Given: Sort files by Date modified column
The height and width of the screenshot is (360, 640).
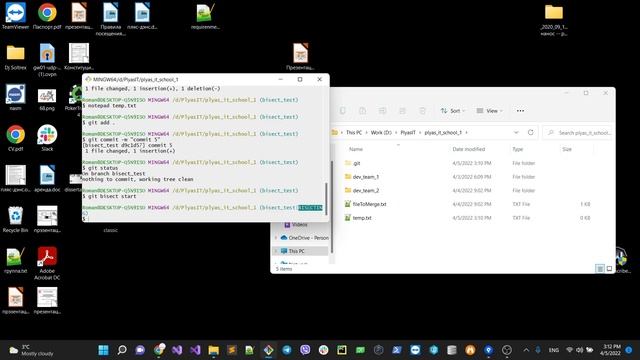Looking at the screenshot, I should 469,149.
